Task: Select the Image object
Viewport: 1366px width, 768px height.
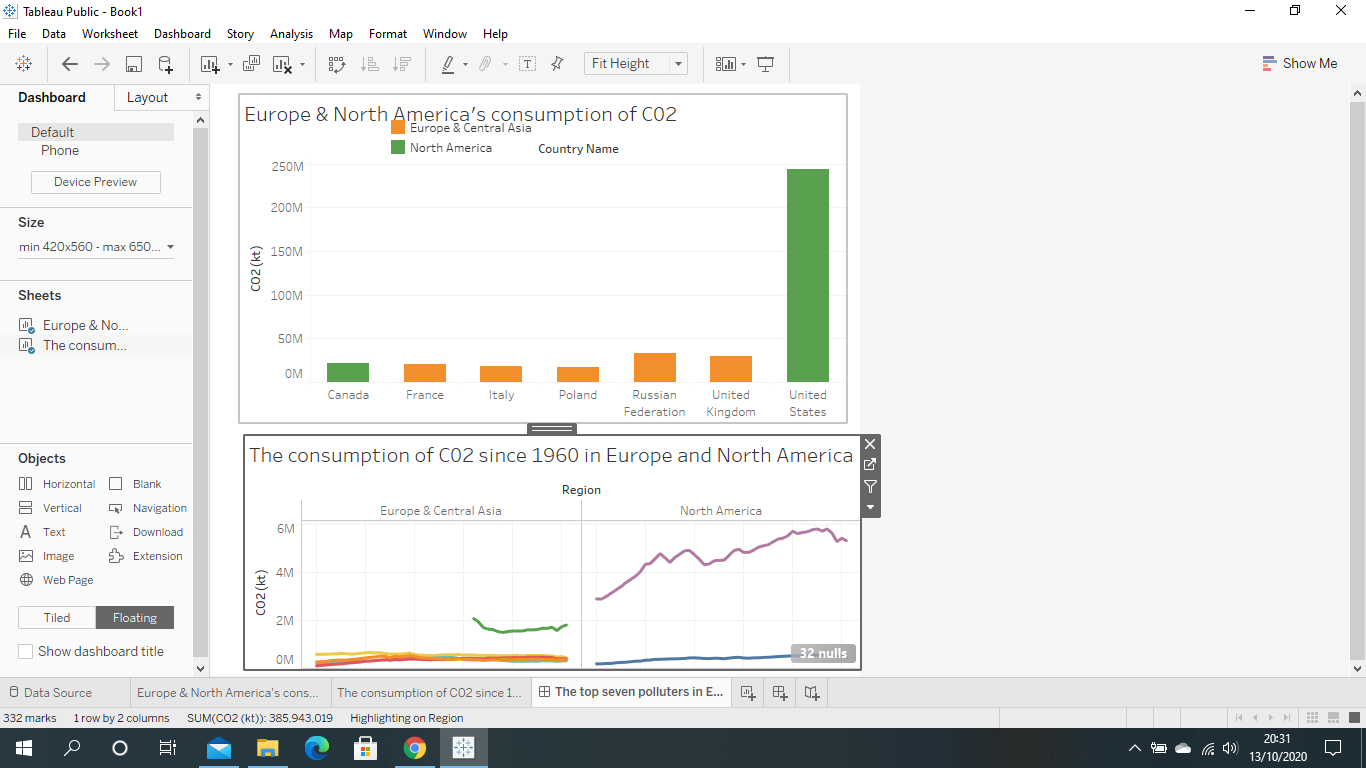Action: 46,556
